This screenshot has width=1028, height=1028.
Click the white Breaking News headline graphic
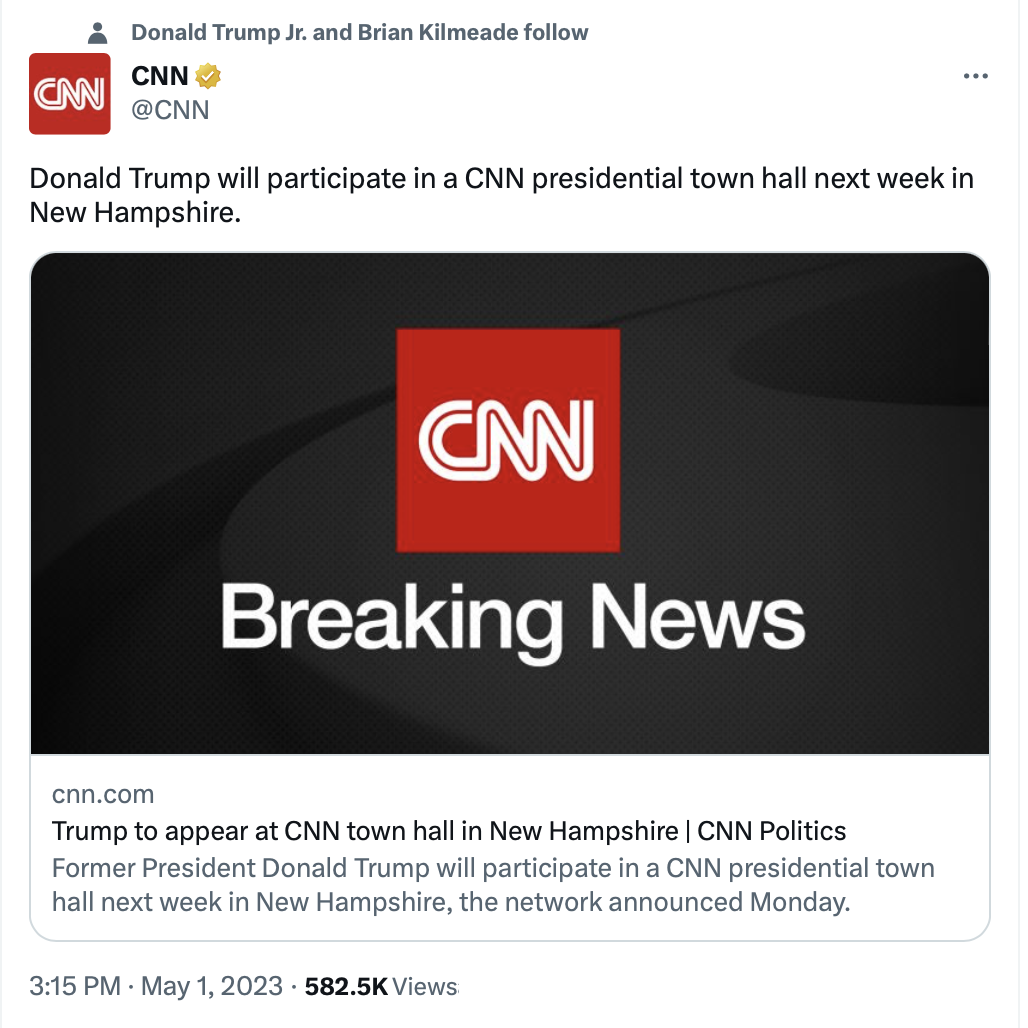click(x=512, y=620)
